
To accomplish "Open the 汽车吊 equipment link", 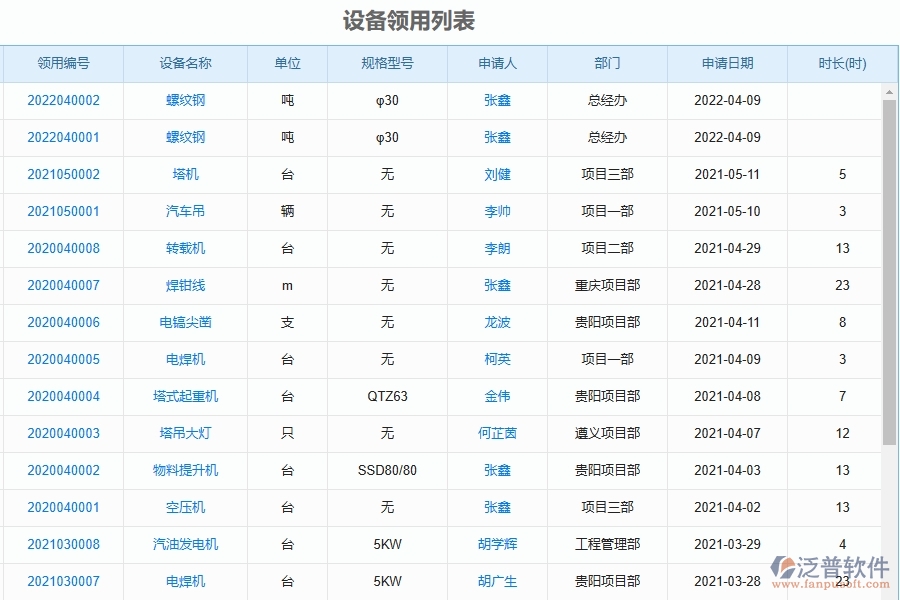I will coord(182,211).
